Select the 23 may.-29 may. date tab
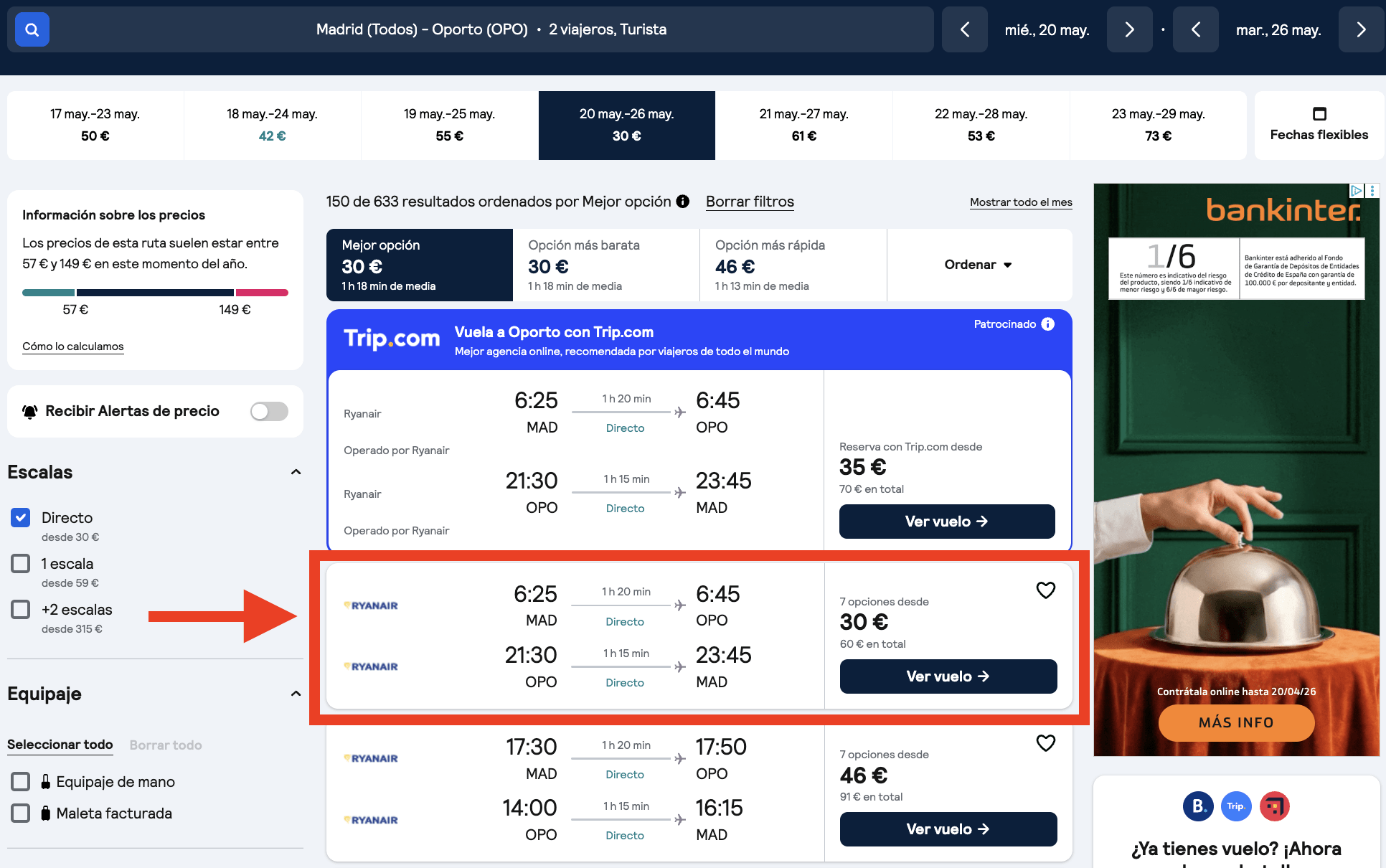Image resolution: width=1386 pixels, height=868 pixels. (x=1158, y=125)
